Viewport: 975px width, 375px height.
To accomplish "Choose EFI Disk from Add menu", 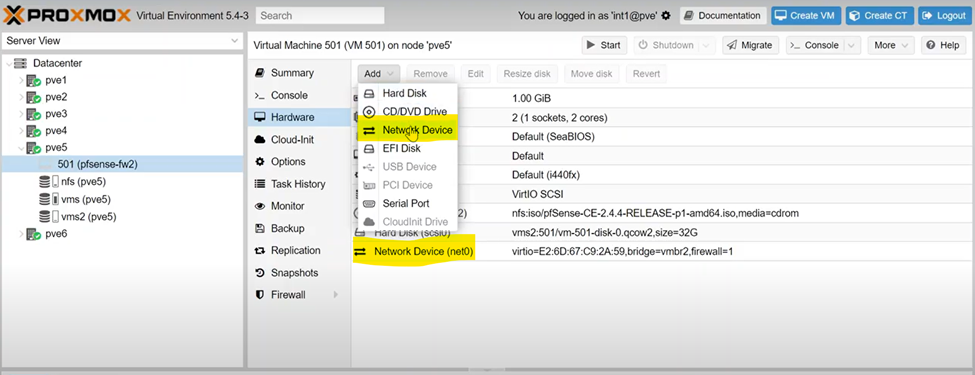I will coord(407,149).
